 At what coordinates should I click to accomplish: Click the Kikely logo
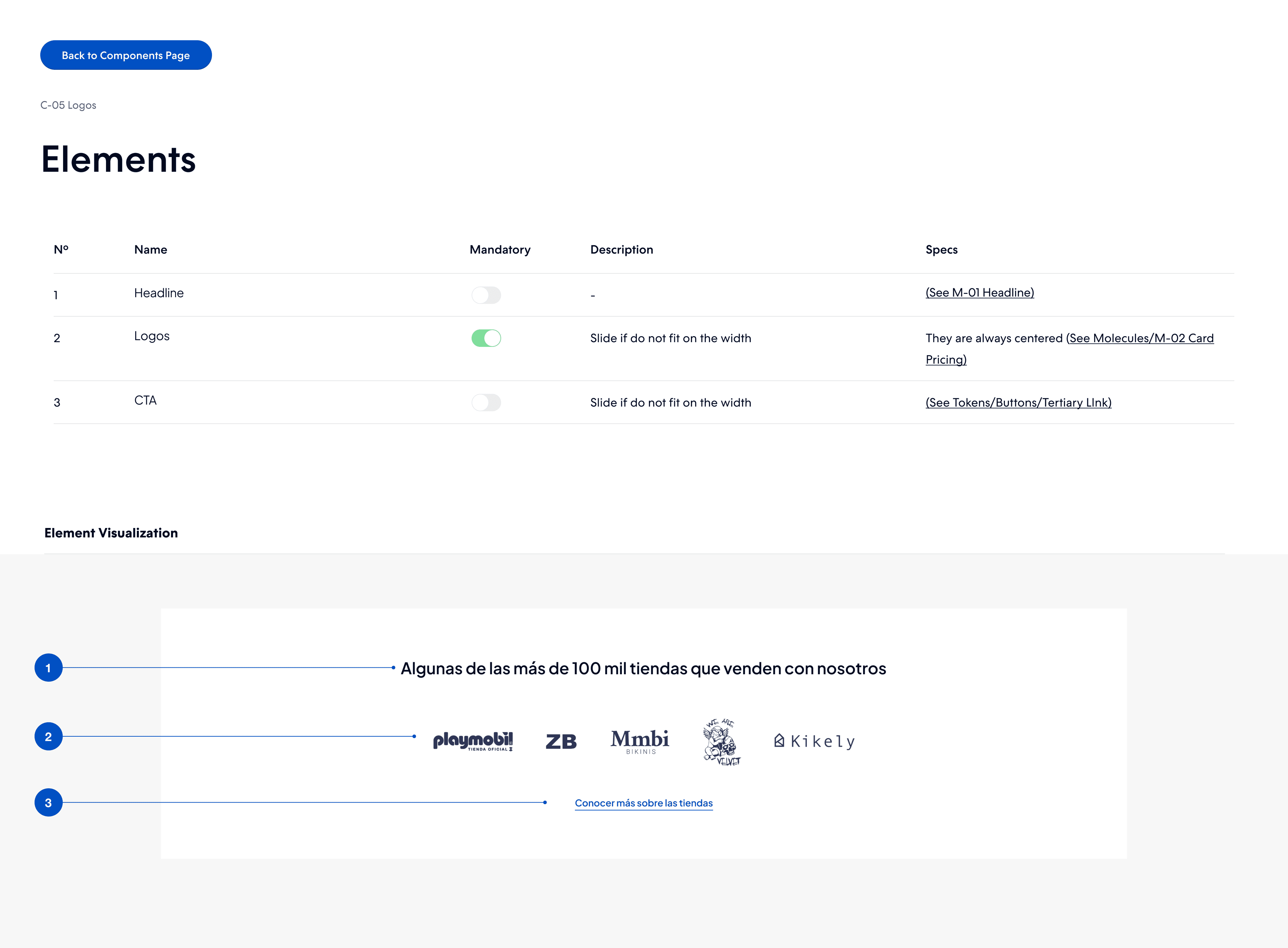(x=815, y=741)
